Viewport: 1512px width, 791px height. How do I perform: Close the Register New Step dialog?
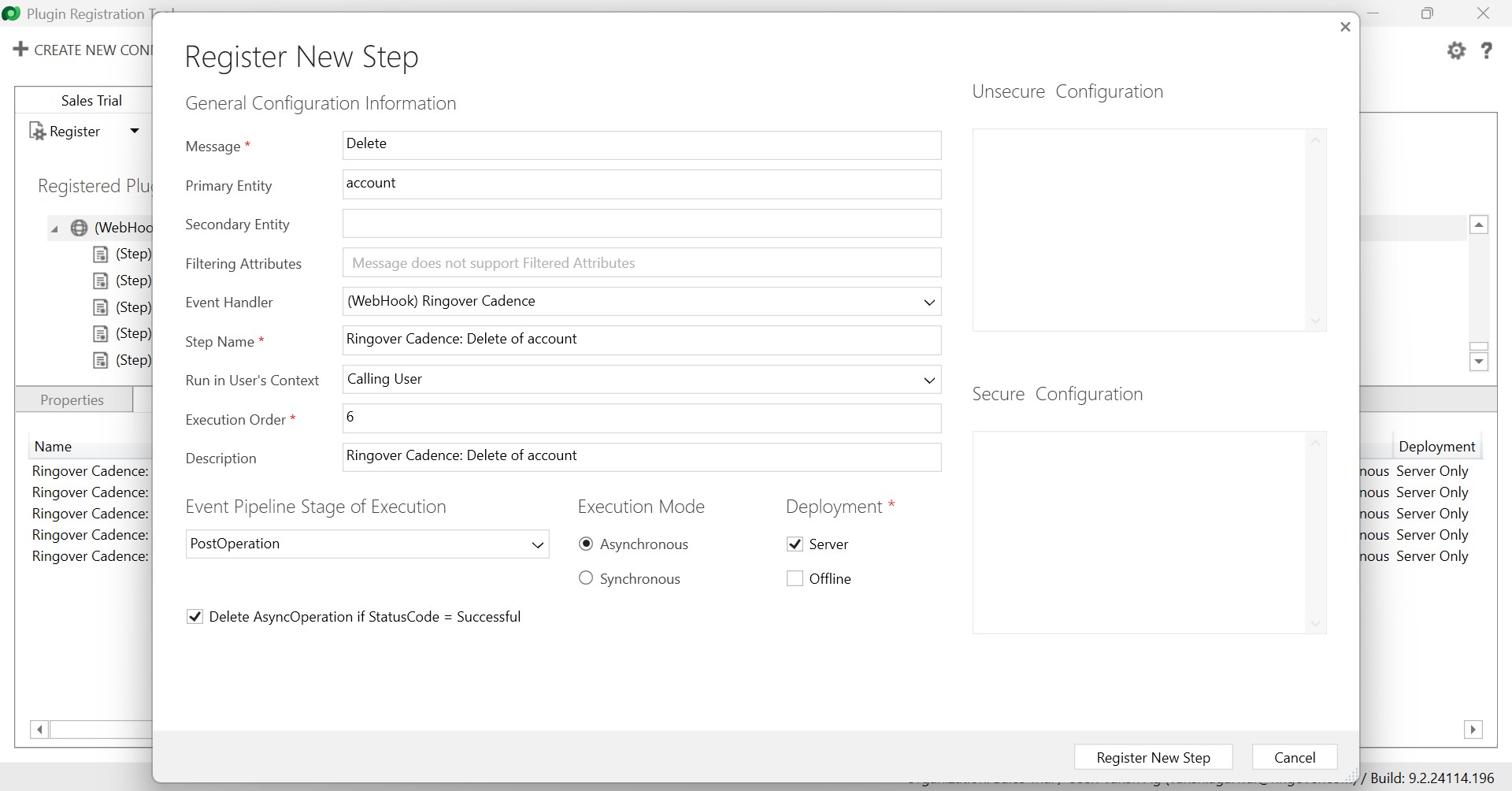1345,27
